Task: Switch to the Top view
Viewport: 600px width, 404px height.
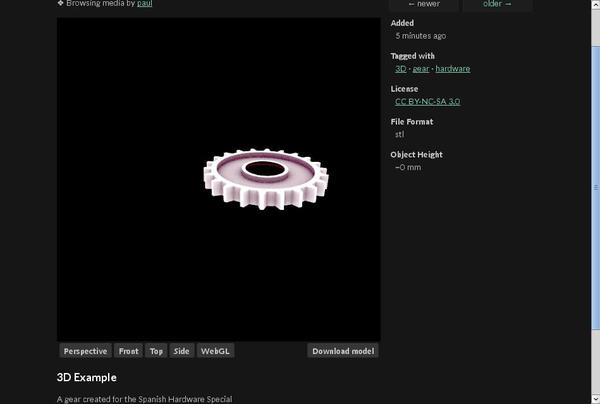Action: [x=156, y=351]
